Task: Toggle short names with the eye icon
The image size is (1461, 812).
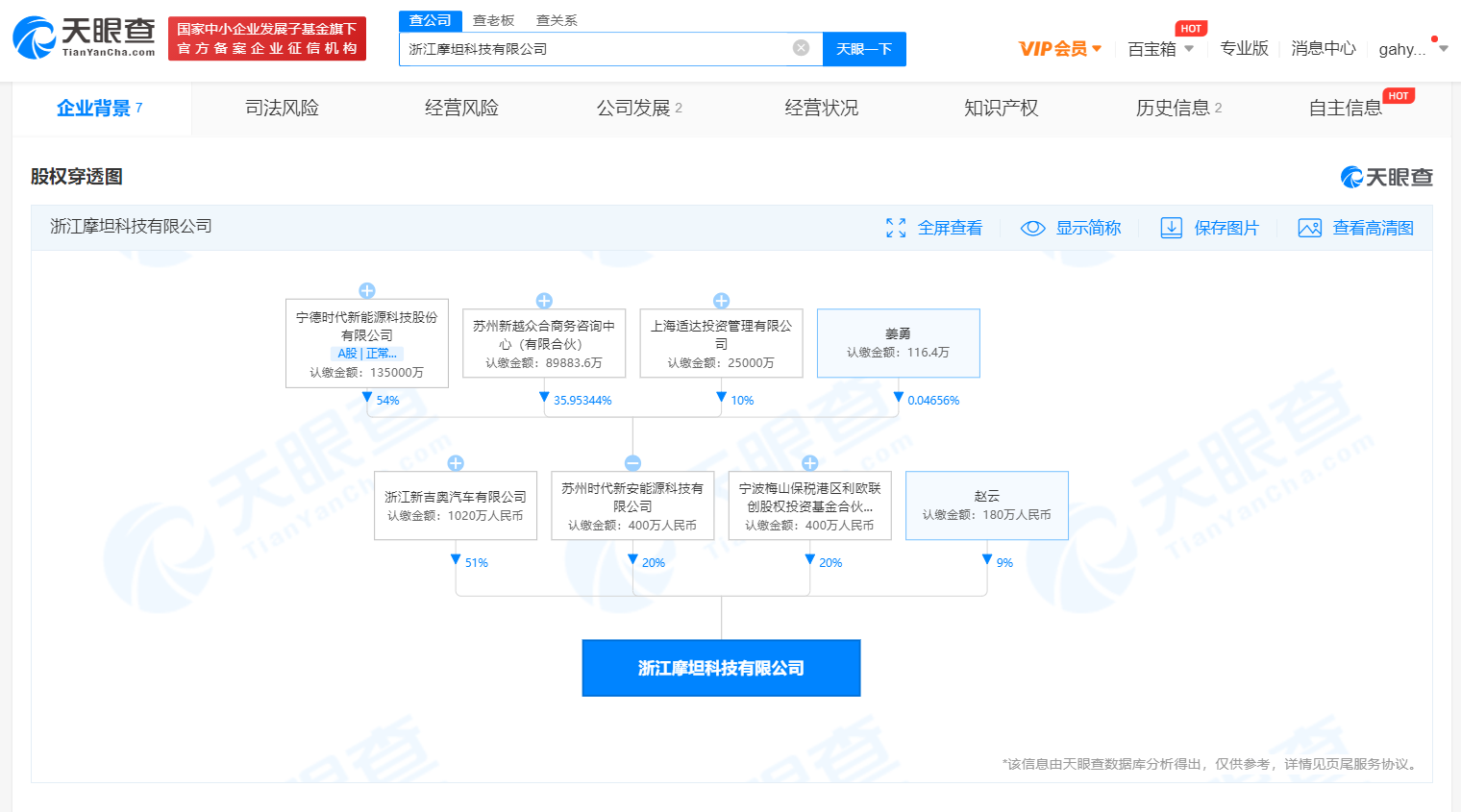Action: pyautogui.click(x=1032, y=228)
